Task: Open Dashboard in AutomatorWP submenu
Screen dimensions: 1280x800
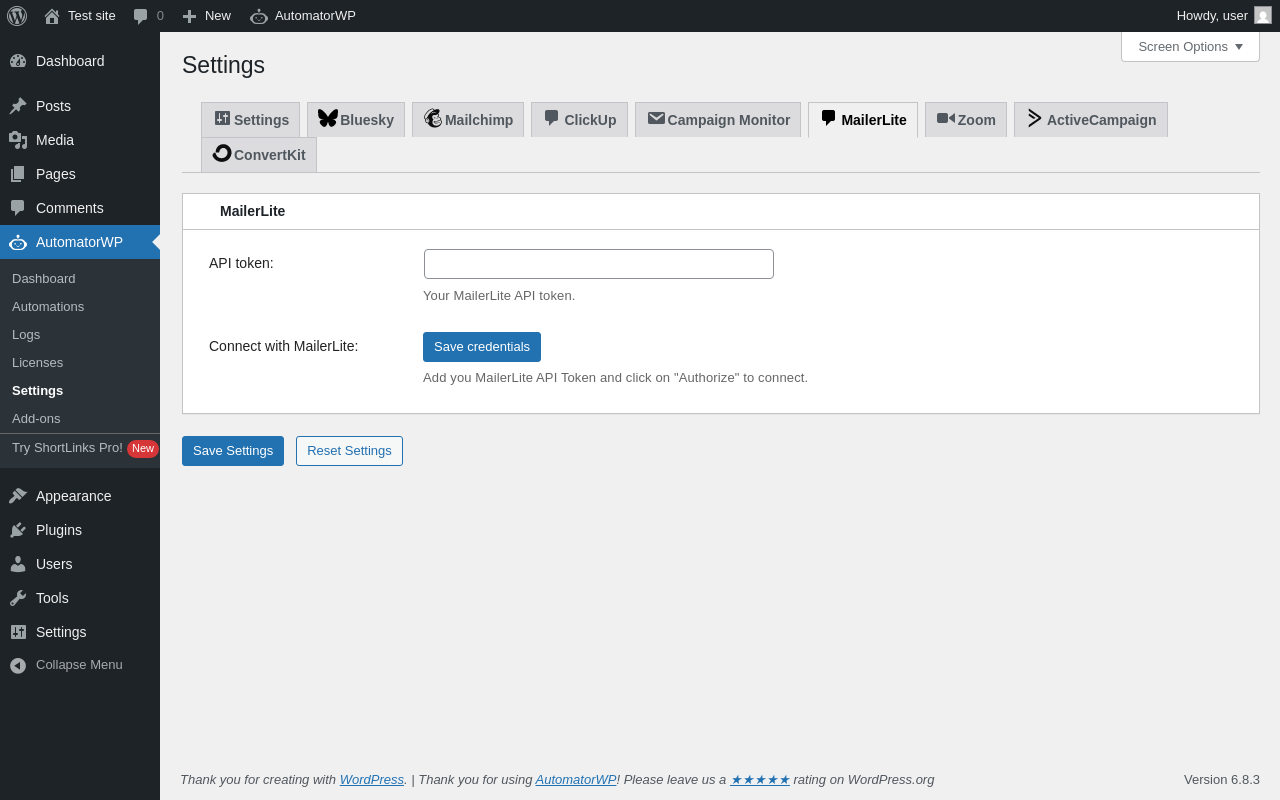Action: pyautogui.click(x=44, y=279)
